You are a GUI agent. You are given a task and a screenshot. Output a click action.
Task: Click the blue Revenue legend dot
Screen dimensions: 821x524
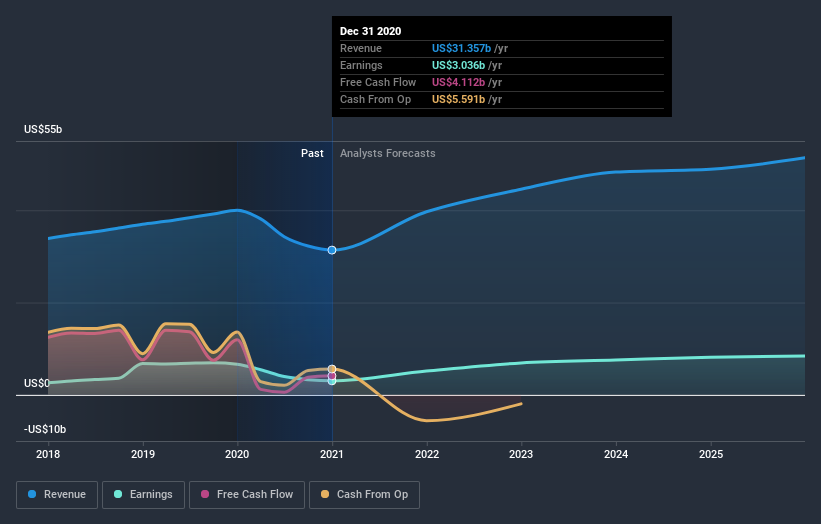point(32,494)
